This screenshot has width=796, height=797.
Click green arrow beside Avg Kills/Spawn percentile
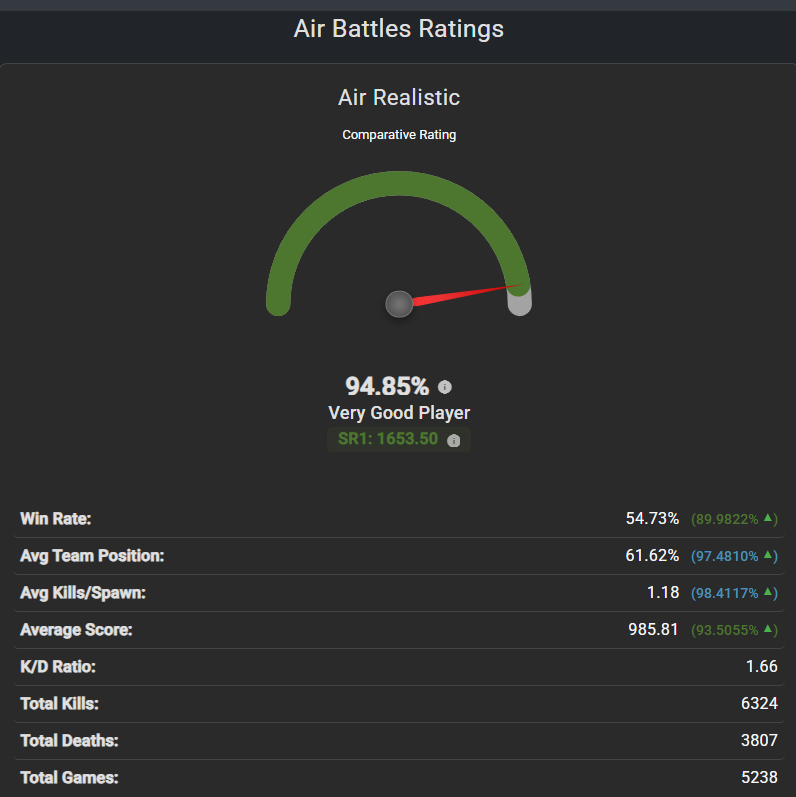[x=768, y=592]
